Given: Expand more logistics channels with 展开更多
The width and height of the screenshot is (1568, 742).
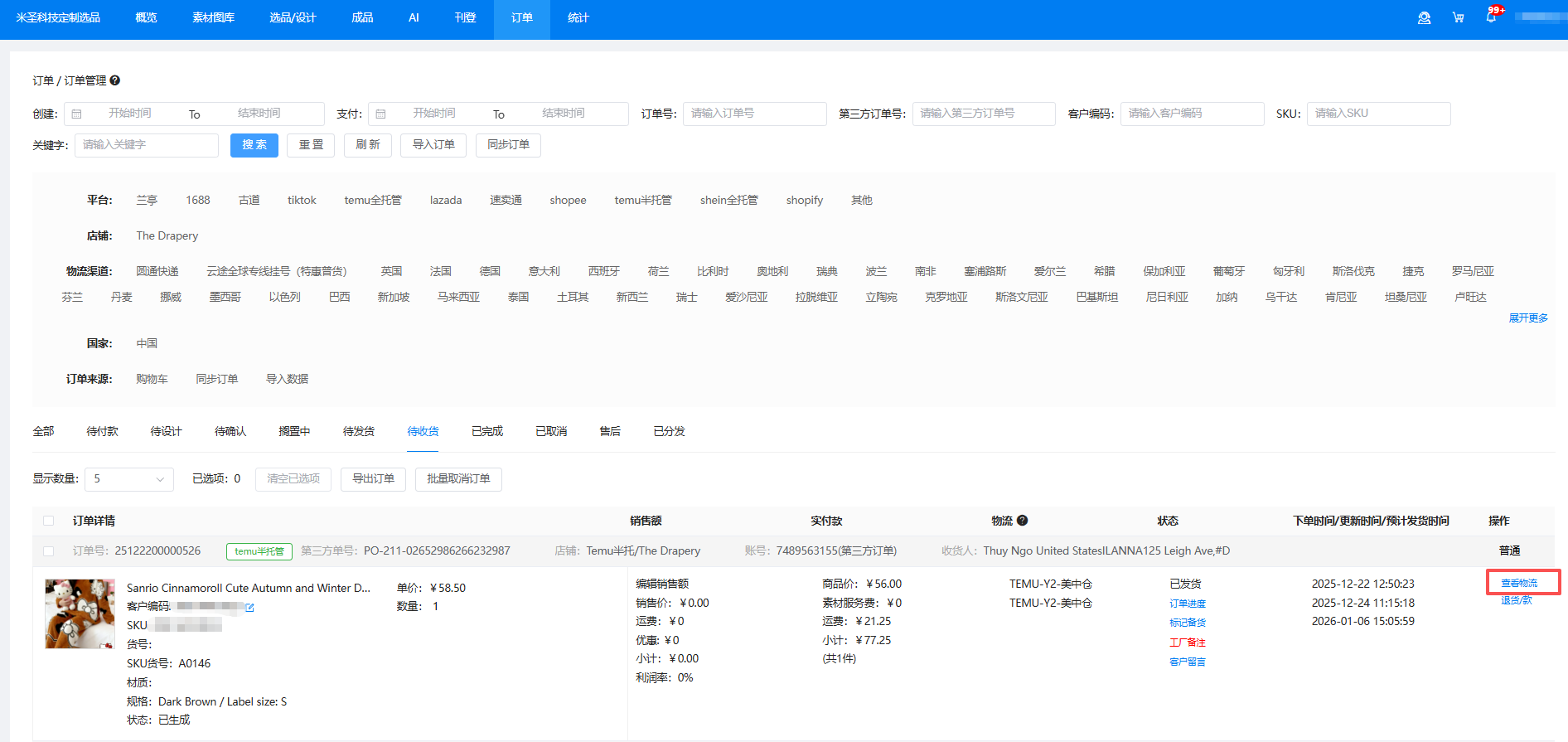Looking at the screenshot, I should tap(1527, 318).
